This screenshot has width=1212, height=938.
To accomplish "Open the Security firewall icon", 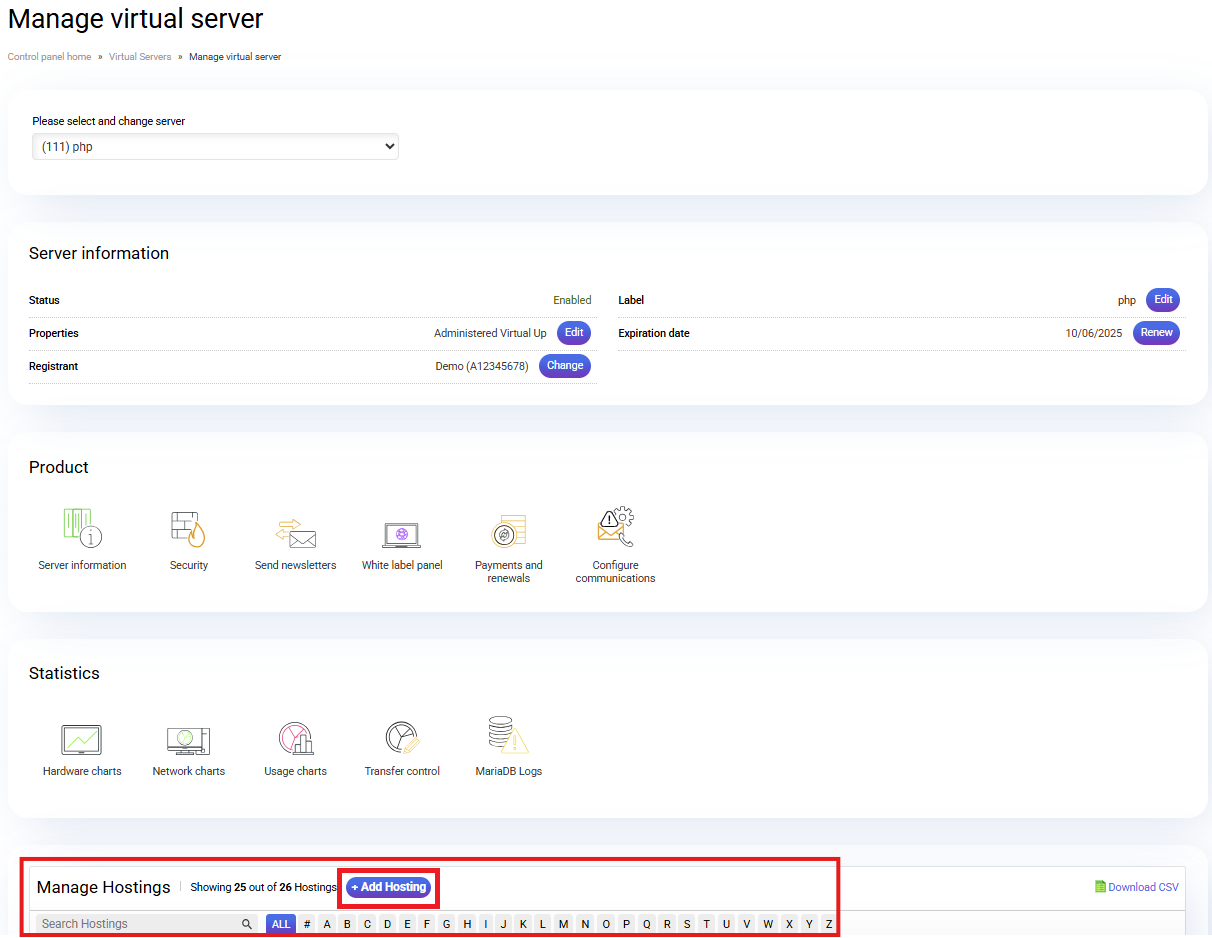I will click(188, 529).
